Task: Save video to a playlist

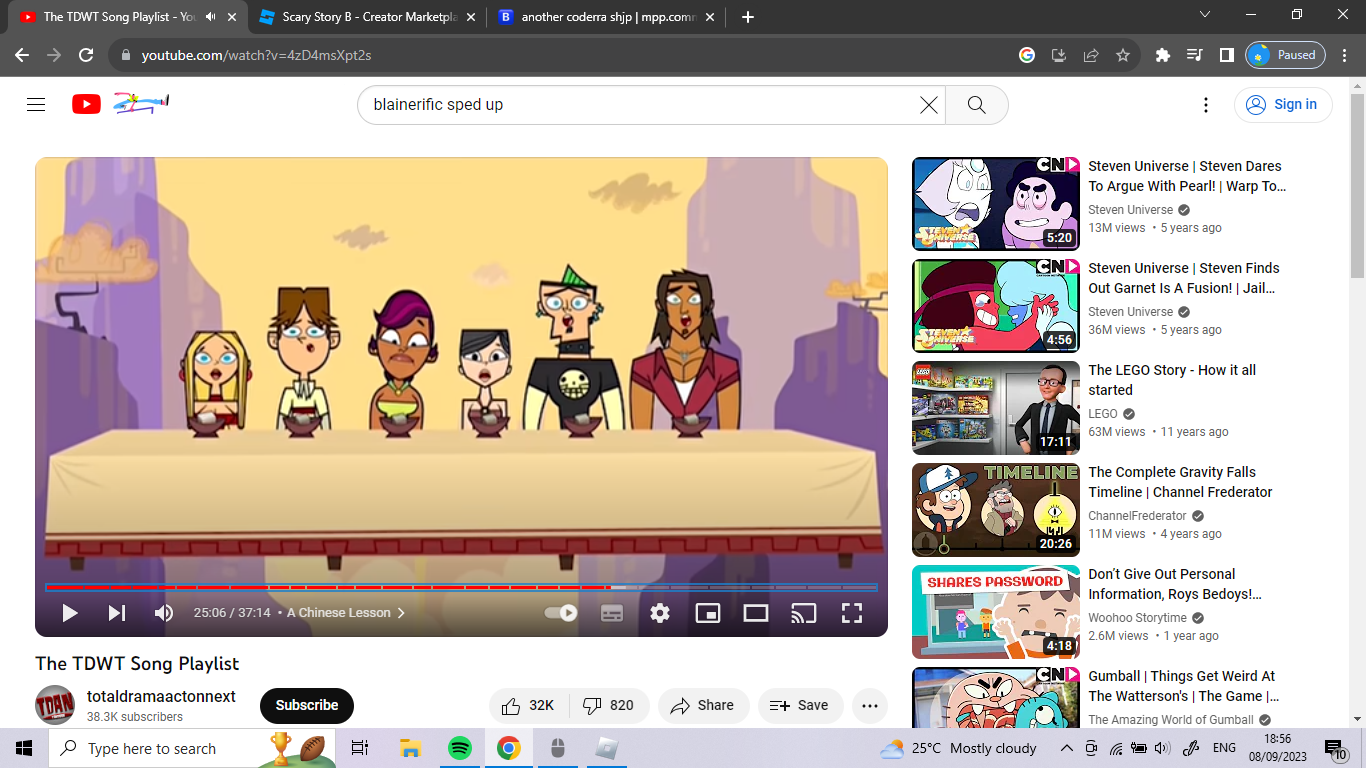Action: point(800,705)
